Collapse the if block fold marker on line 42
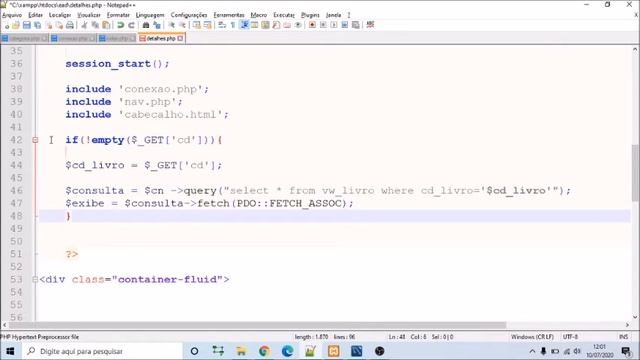This screenshot has width=640, height=360. pos(35,140)
